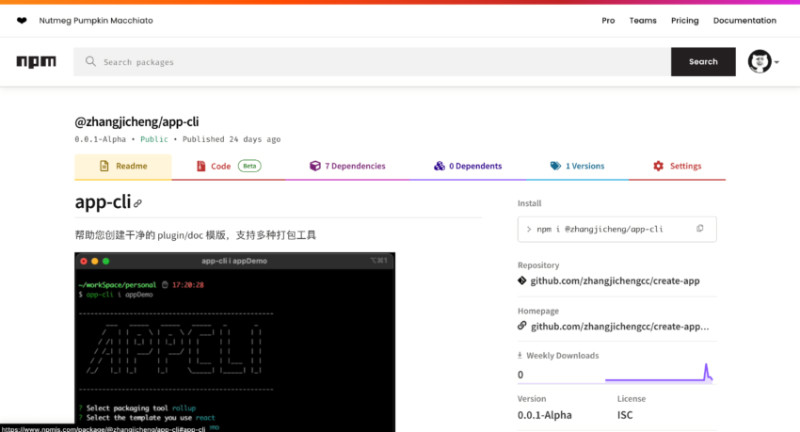
Task: Open user avatar menu
Action: [763, 62]
